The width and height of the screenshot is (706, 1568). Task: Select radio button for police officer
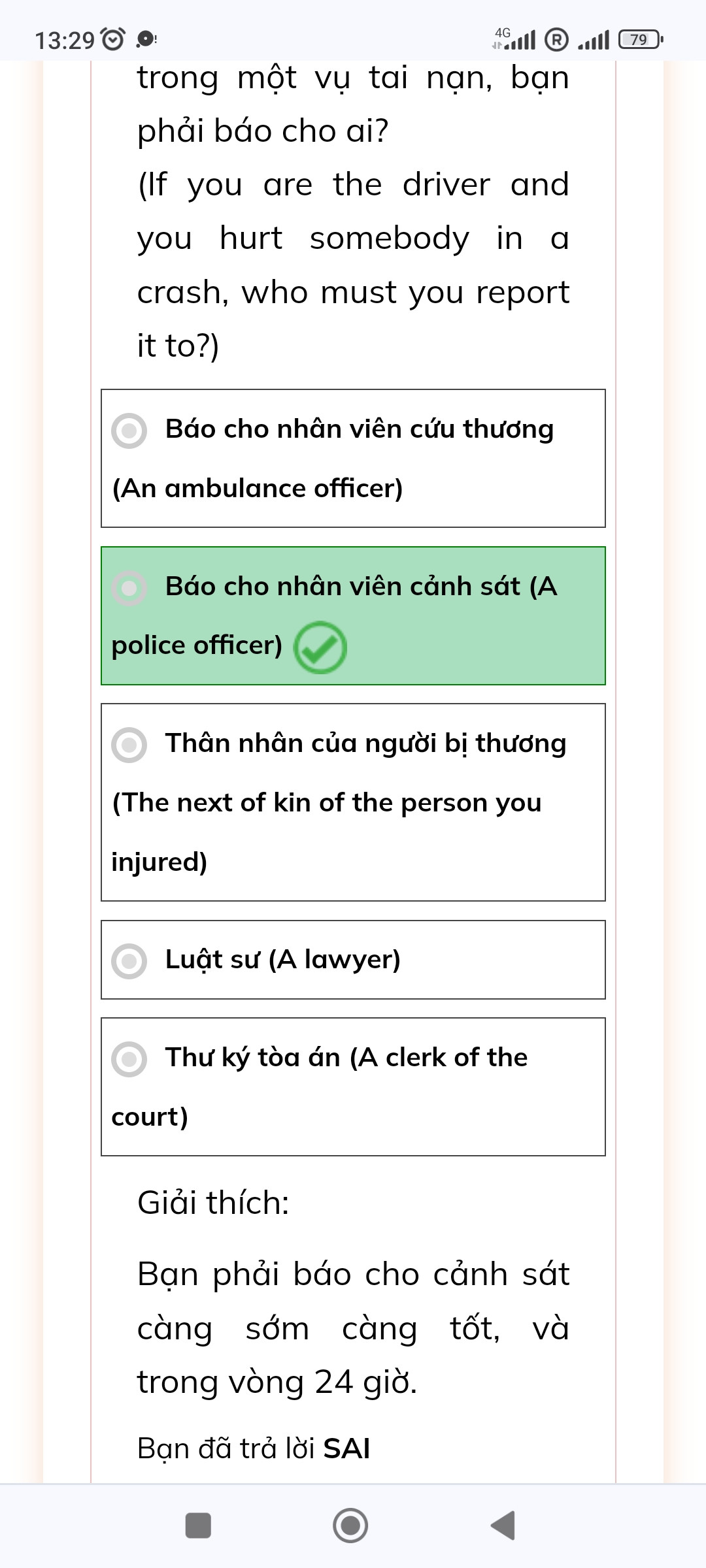click(129, 588)
